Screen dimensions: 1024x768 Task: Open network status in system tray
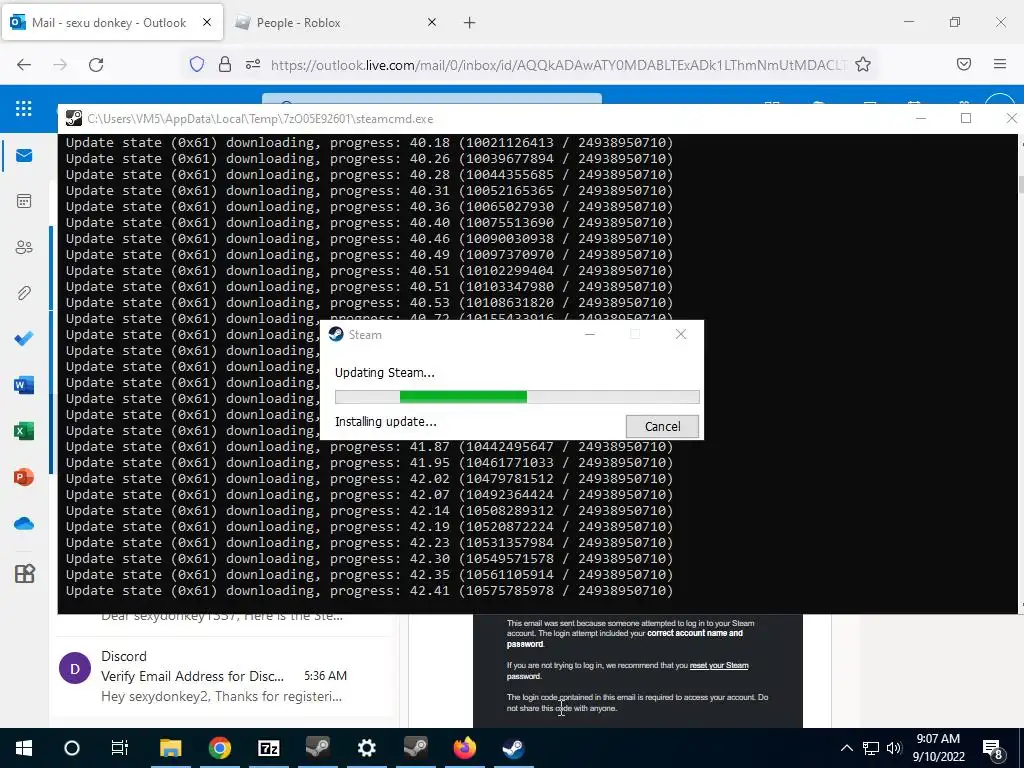(x=871, y=748)
